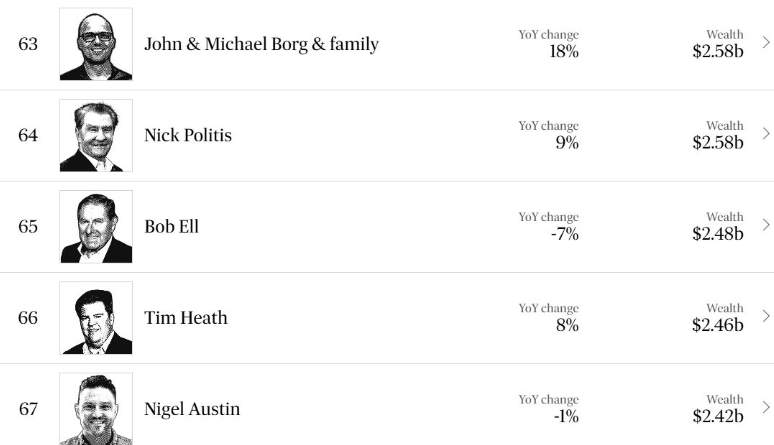Image resolution: width=774 pixels, height=445 pixels.
Task: Open John & Michael Borg & family name link
Action: [x=261, y=44]
